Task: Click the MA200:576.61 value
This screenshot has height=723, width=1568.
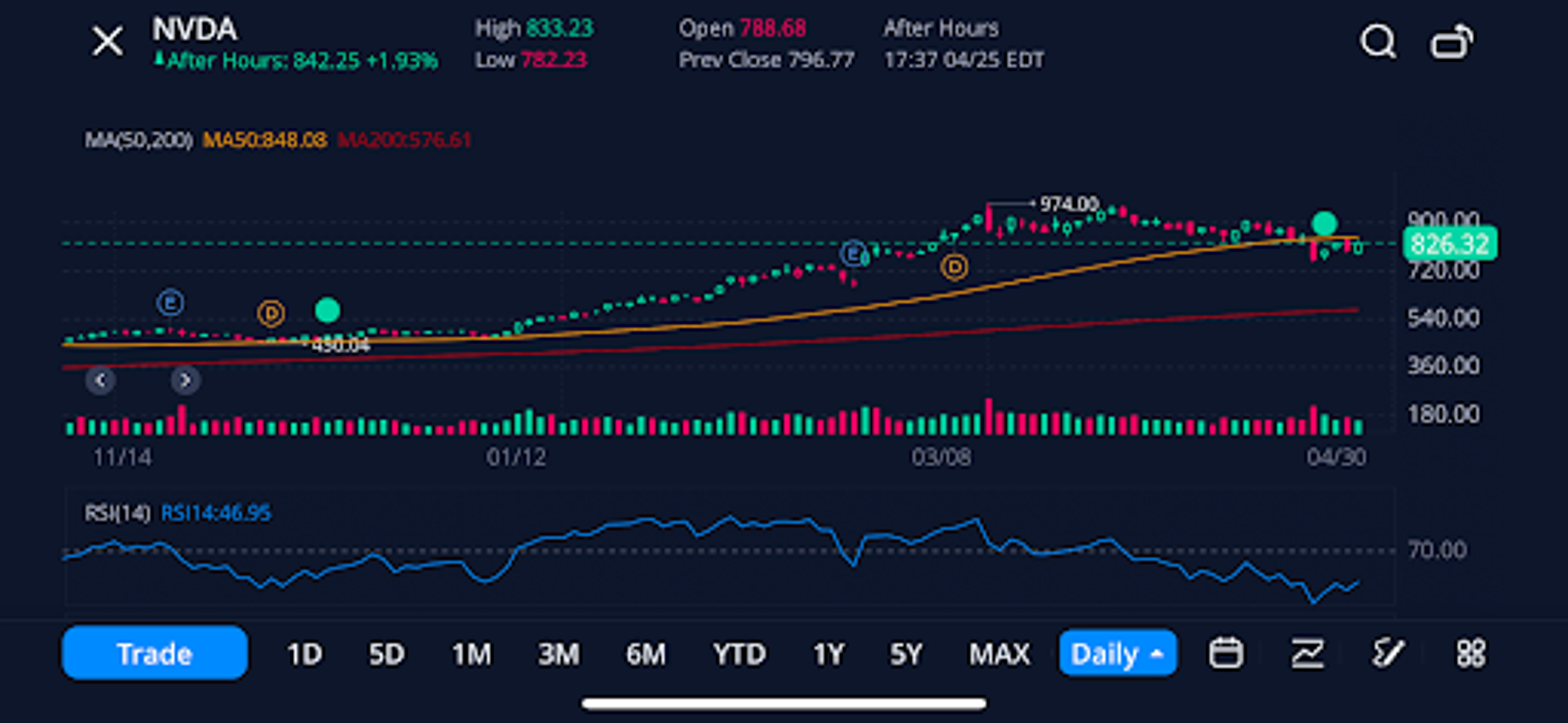Action: click(404, 140)
